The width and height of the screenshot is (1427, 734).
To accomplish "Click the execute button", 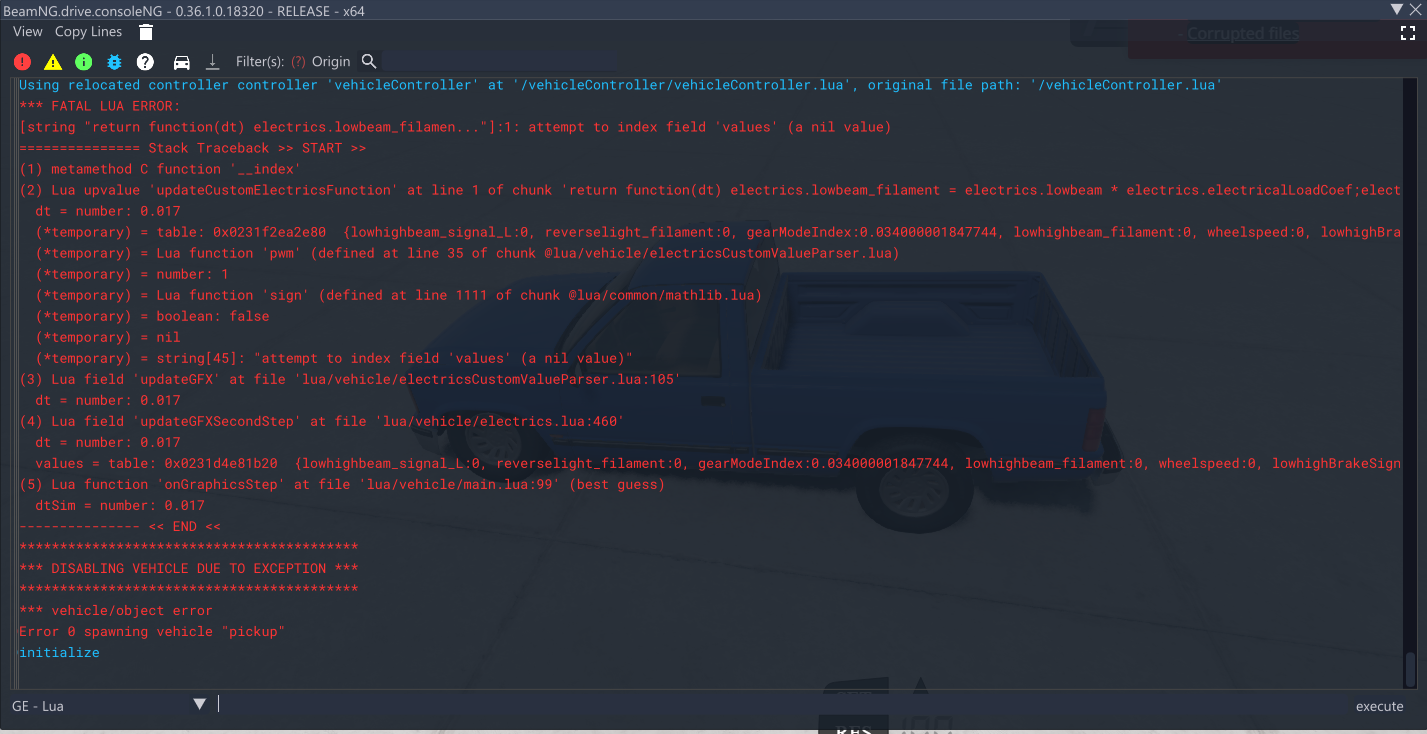I will (x=1379, y=706).
